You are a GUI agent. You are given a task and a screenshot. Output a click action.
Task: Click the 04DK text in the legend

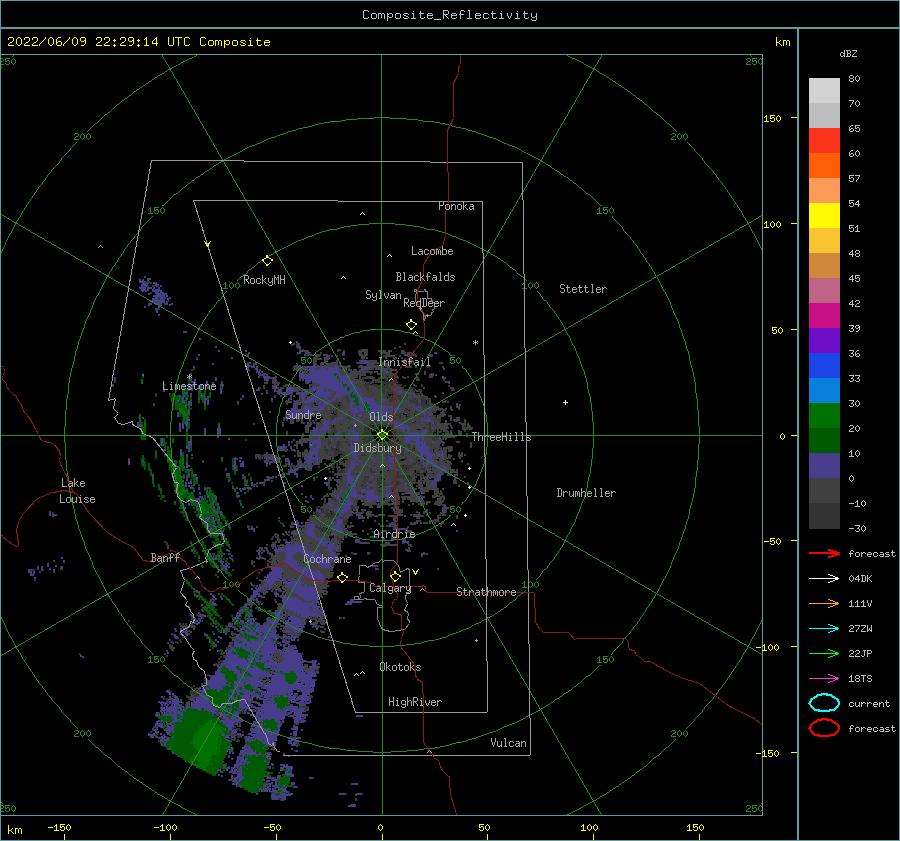point(860,578)
